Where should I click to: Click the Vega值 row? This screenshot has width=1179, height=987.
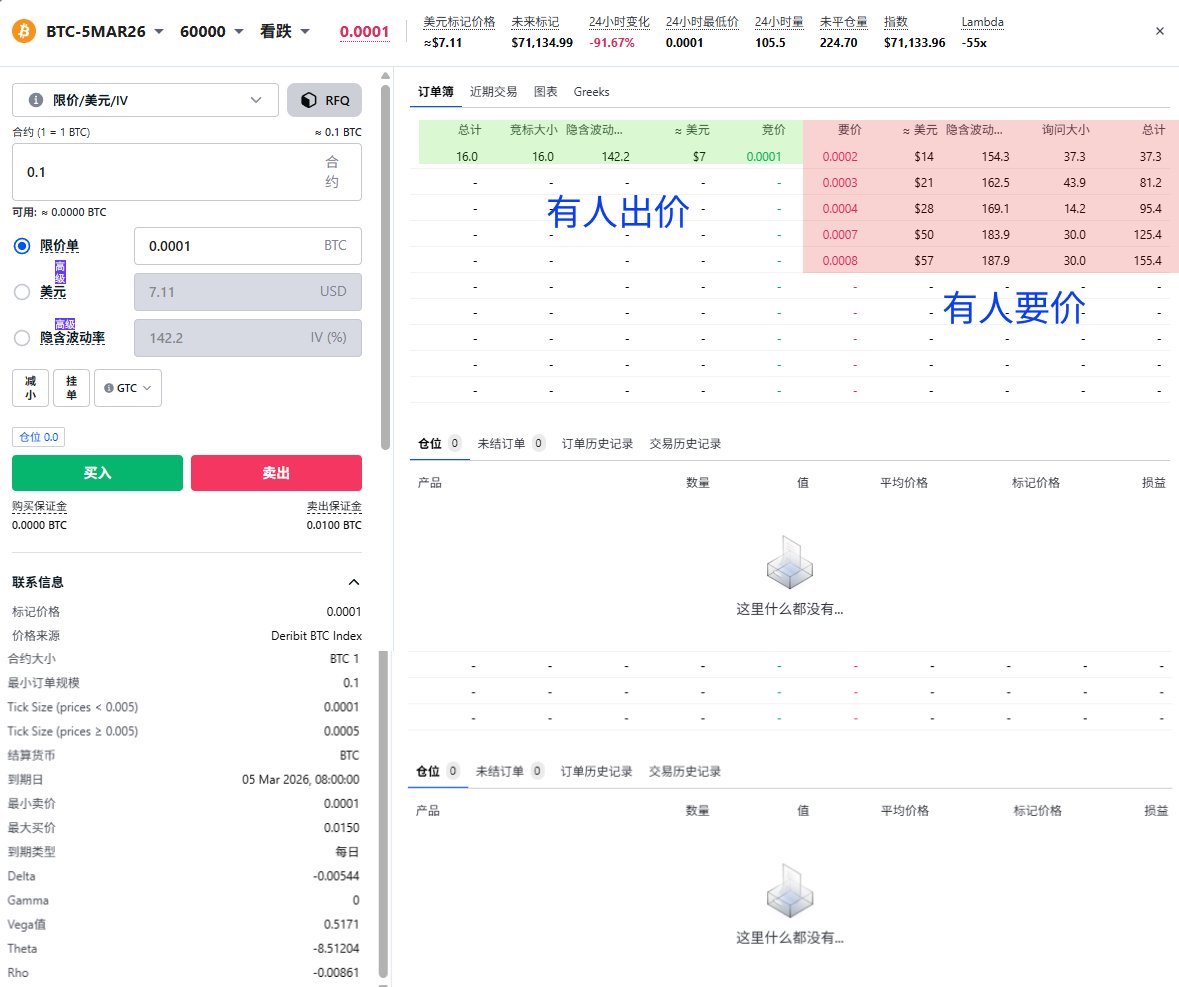click(x=183, y=924)
